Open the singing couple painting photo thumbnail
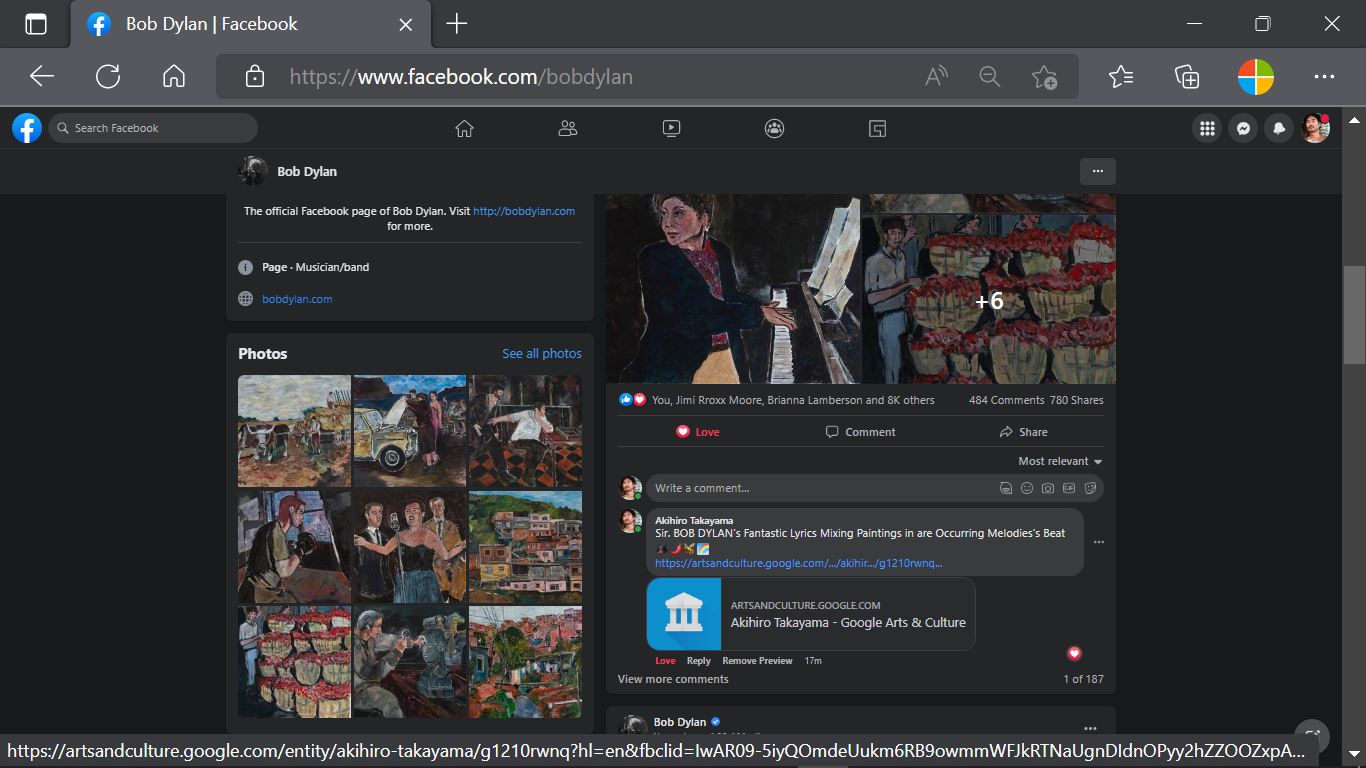The image size is (1366, 768). (x=410, y=547)
